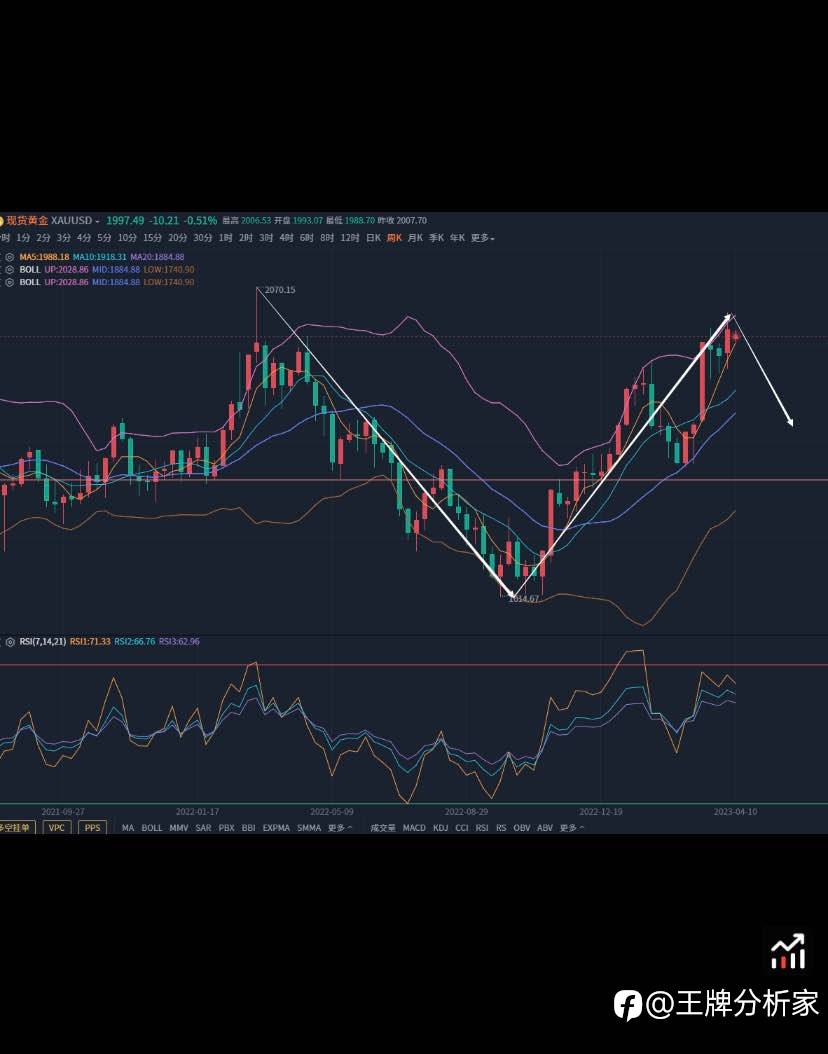Click the 1997.49 current price
This screenshot has width=828, height=1054.
pyautogui.click(x=125, y=220)
